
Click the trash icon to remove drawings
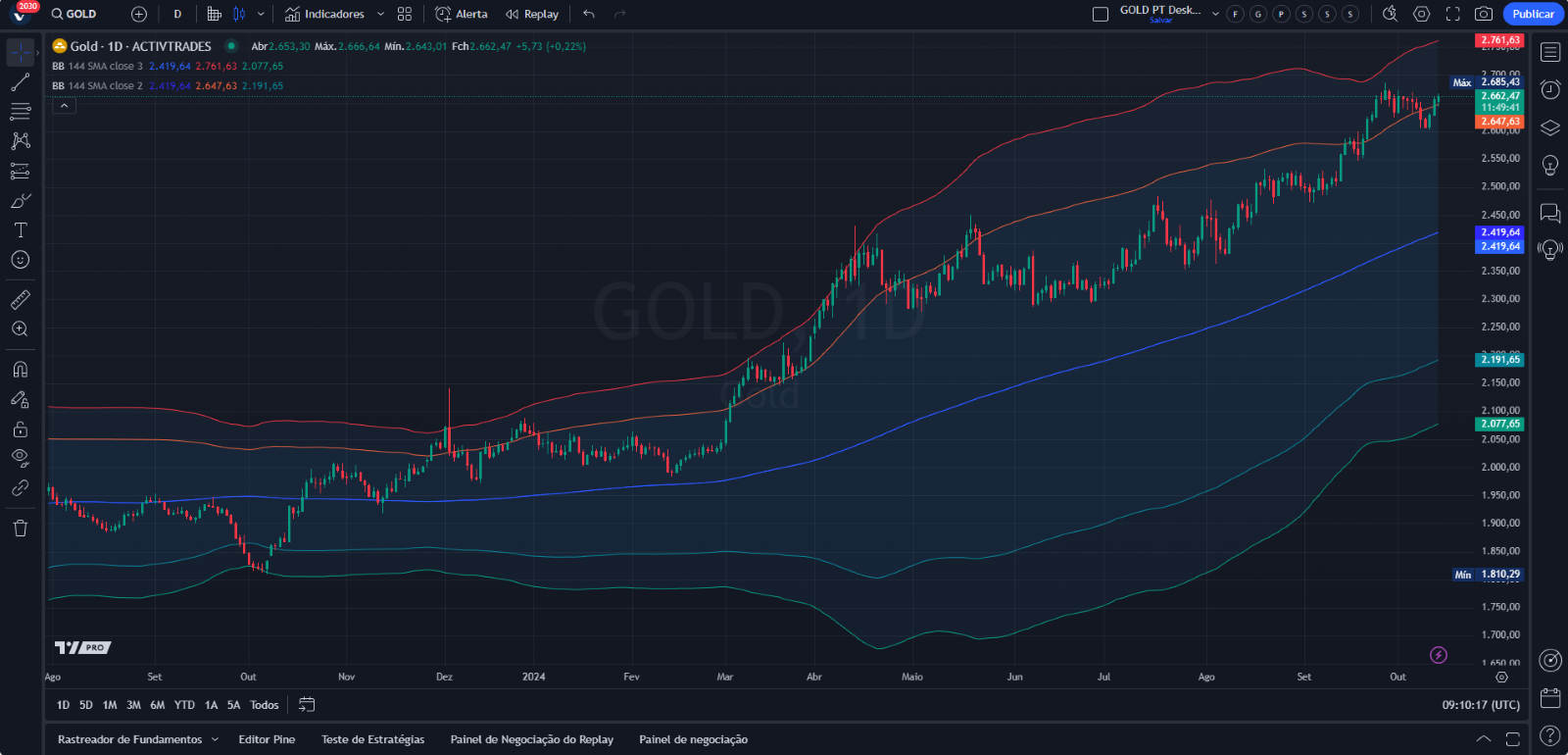tap(20, 528)
